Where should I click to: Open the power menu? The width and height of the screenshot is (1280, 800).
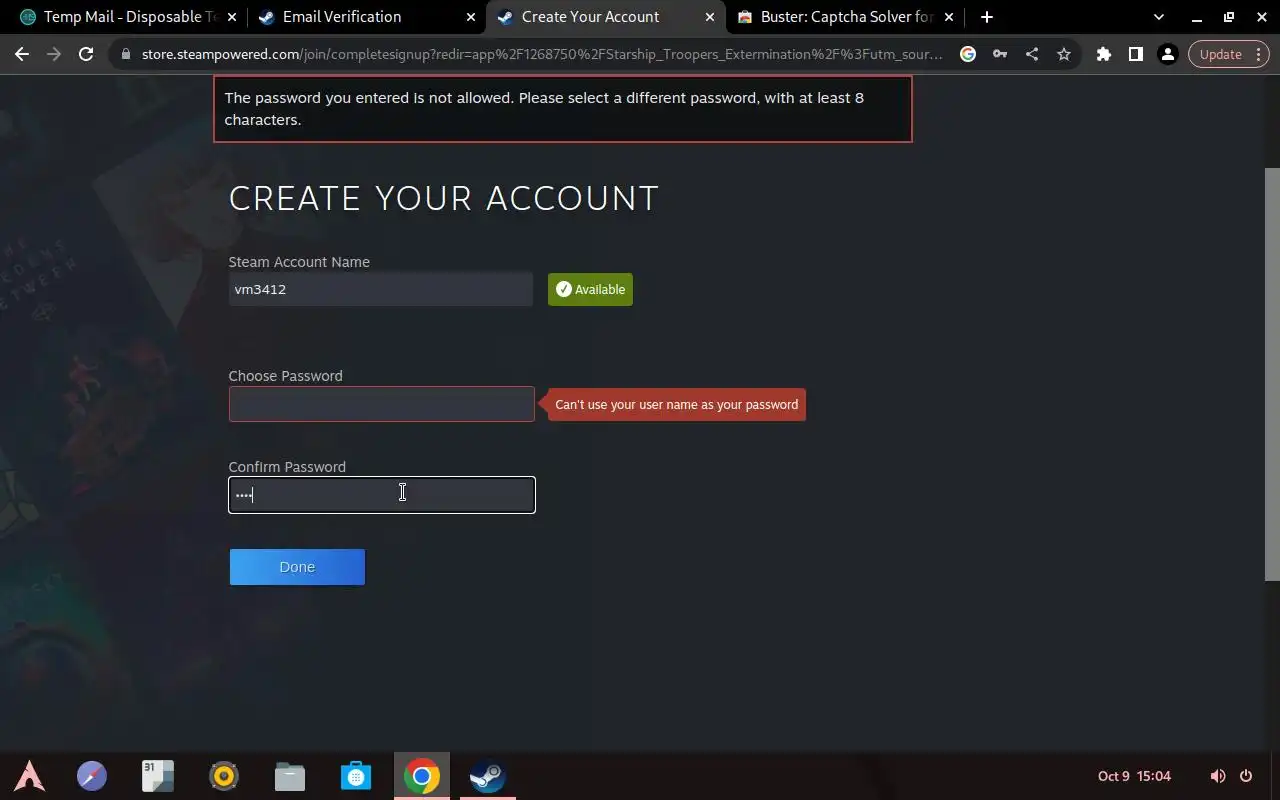pos(1246,776)
